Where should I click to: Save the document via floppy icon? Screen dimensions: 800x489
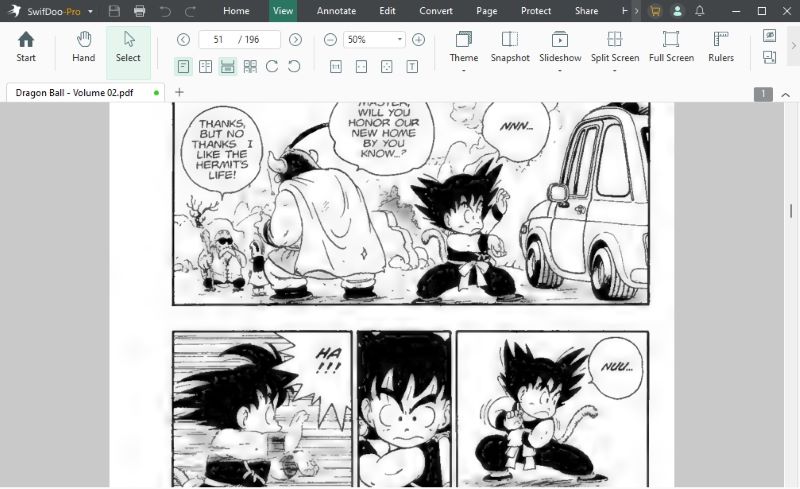click(x=114, y=11)
